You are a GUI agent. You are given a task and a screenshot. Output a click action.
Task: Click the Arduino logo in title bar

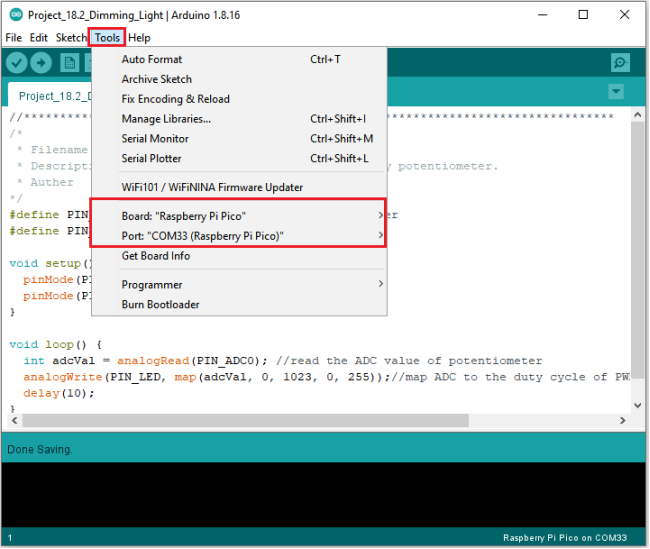pyautogui.click(x=16, y=15)
